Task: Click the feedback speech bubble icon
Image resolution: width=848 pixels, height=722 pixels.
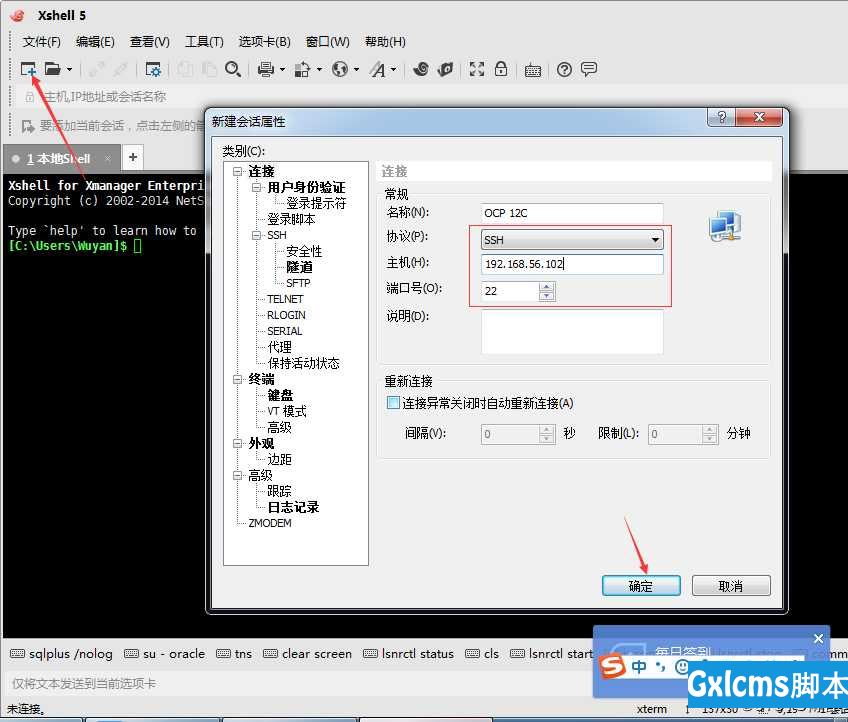Action: pos(588,69)
